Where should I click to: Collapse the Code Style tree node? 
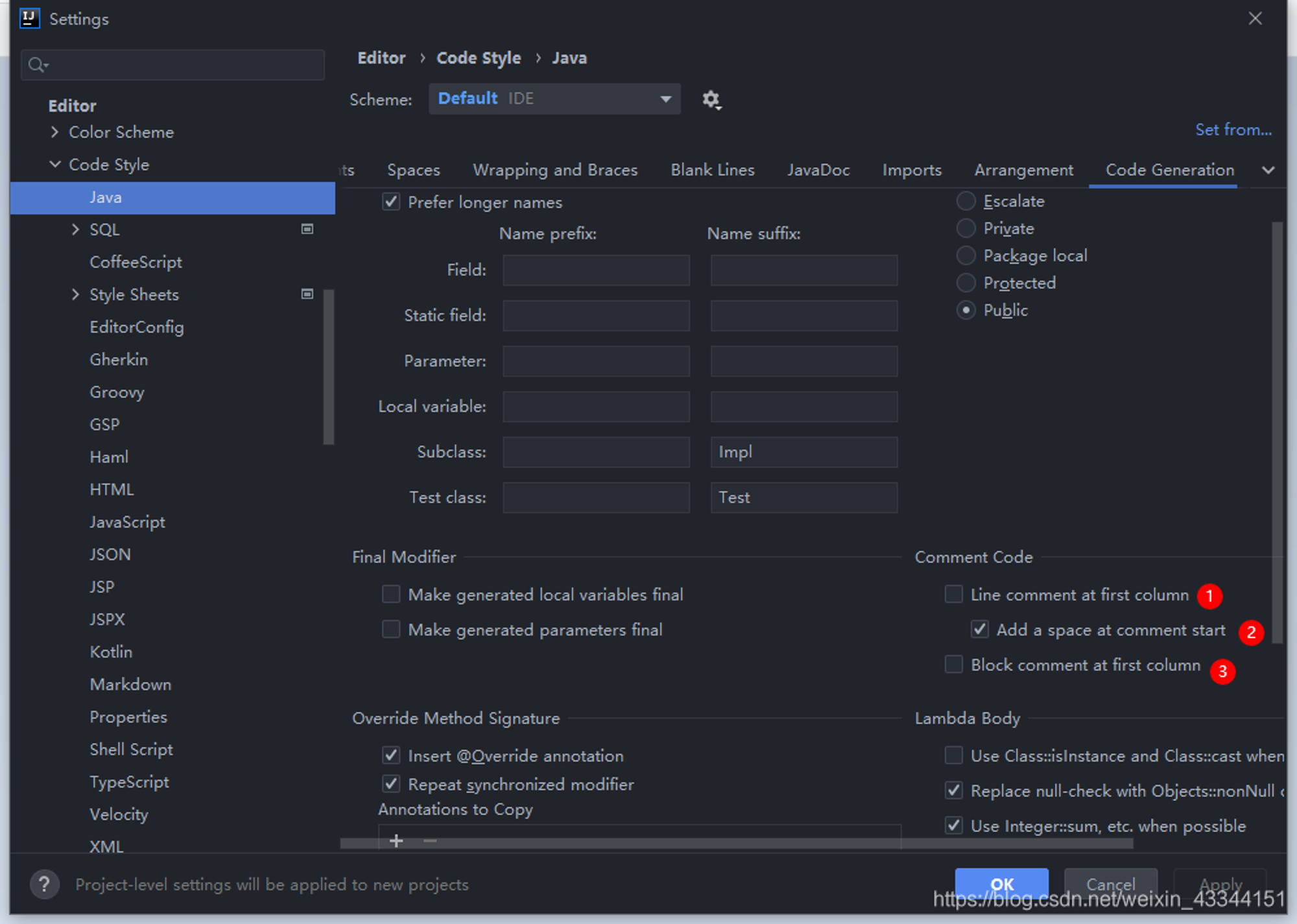(55, 164)
